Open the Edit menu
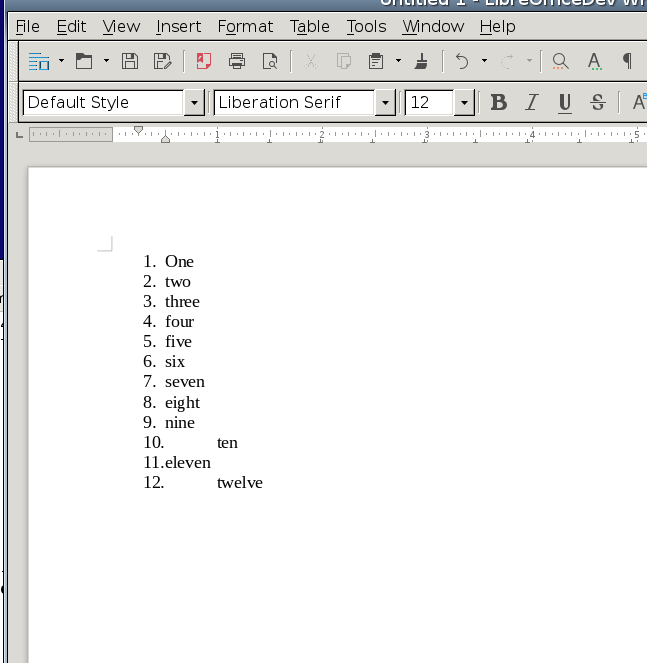This screenshot has width=647, height=663. tap(71, 27)
